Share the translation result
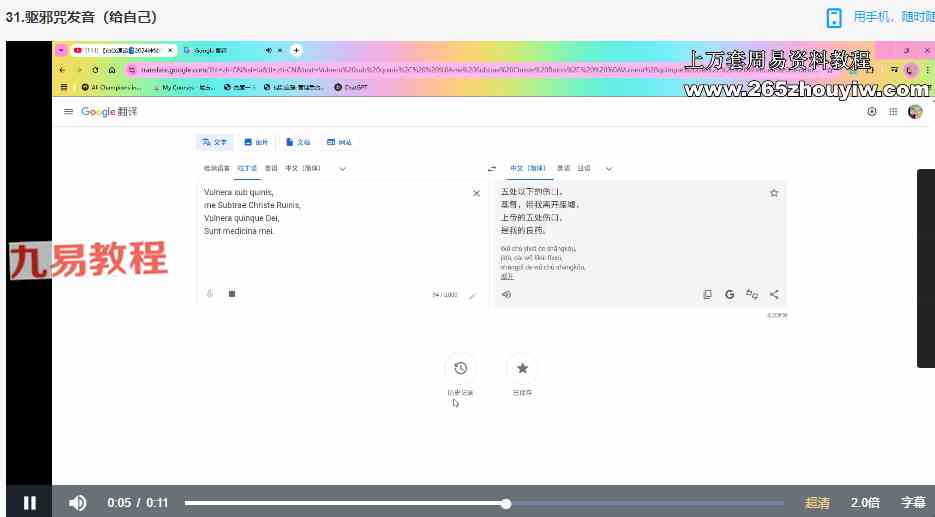Screen dimensions: 935x517 point(774,294)
